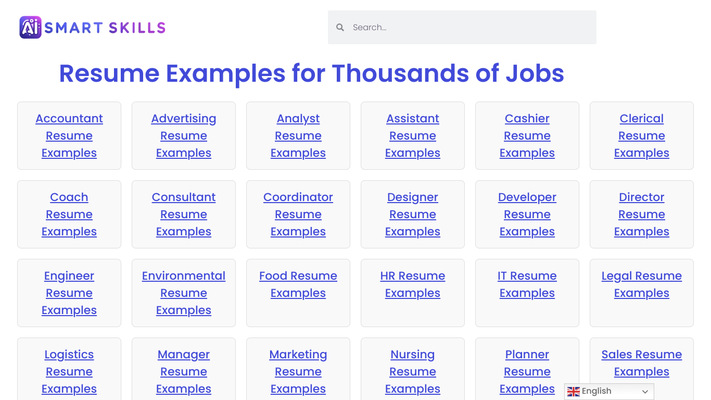
Task: Click the Smart Skills AI logo icon
Action: [x=30, y=27]
